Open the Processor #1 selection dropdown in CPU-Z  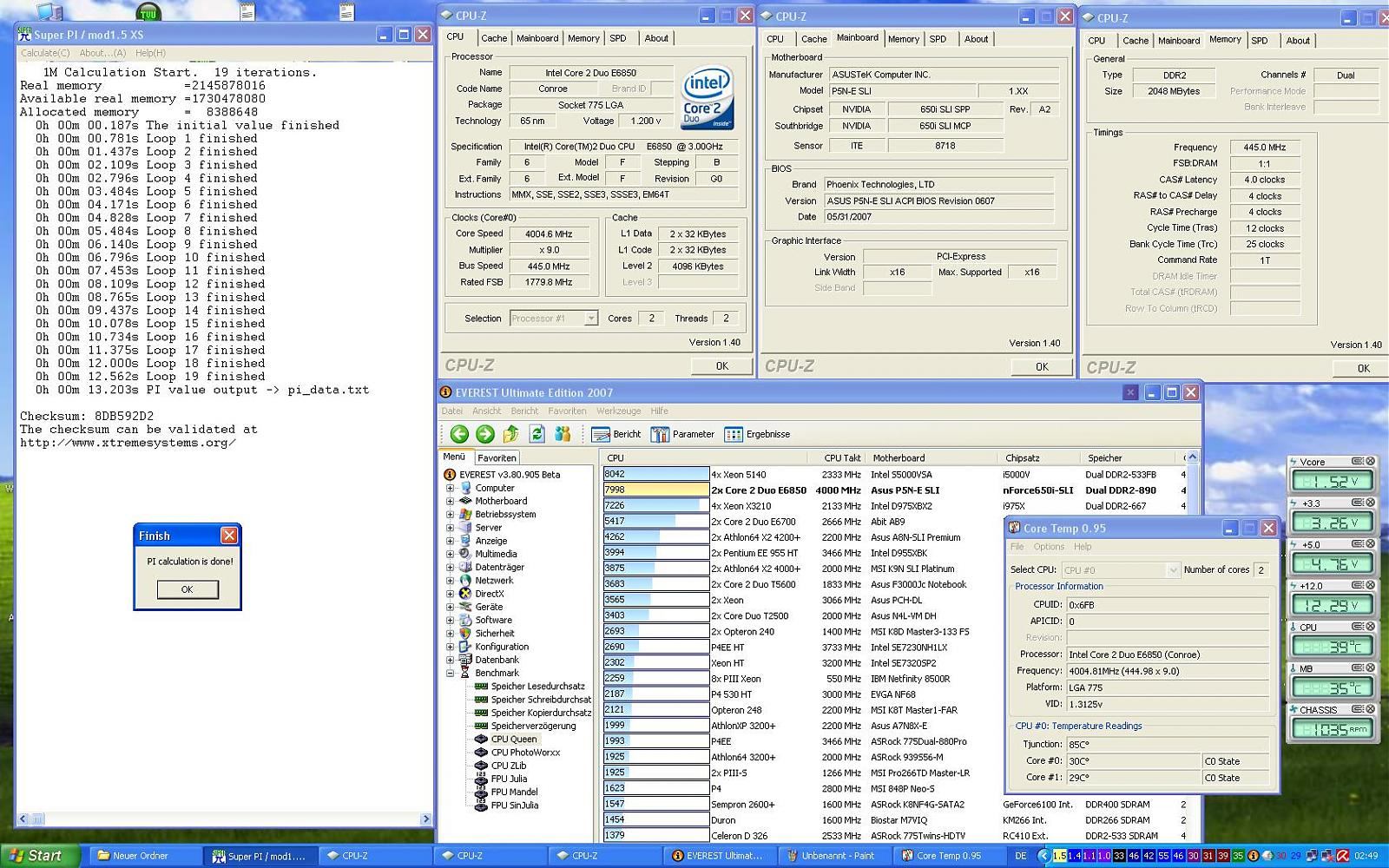click(590, 319)
